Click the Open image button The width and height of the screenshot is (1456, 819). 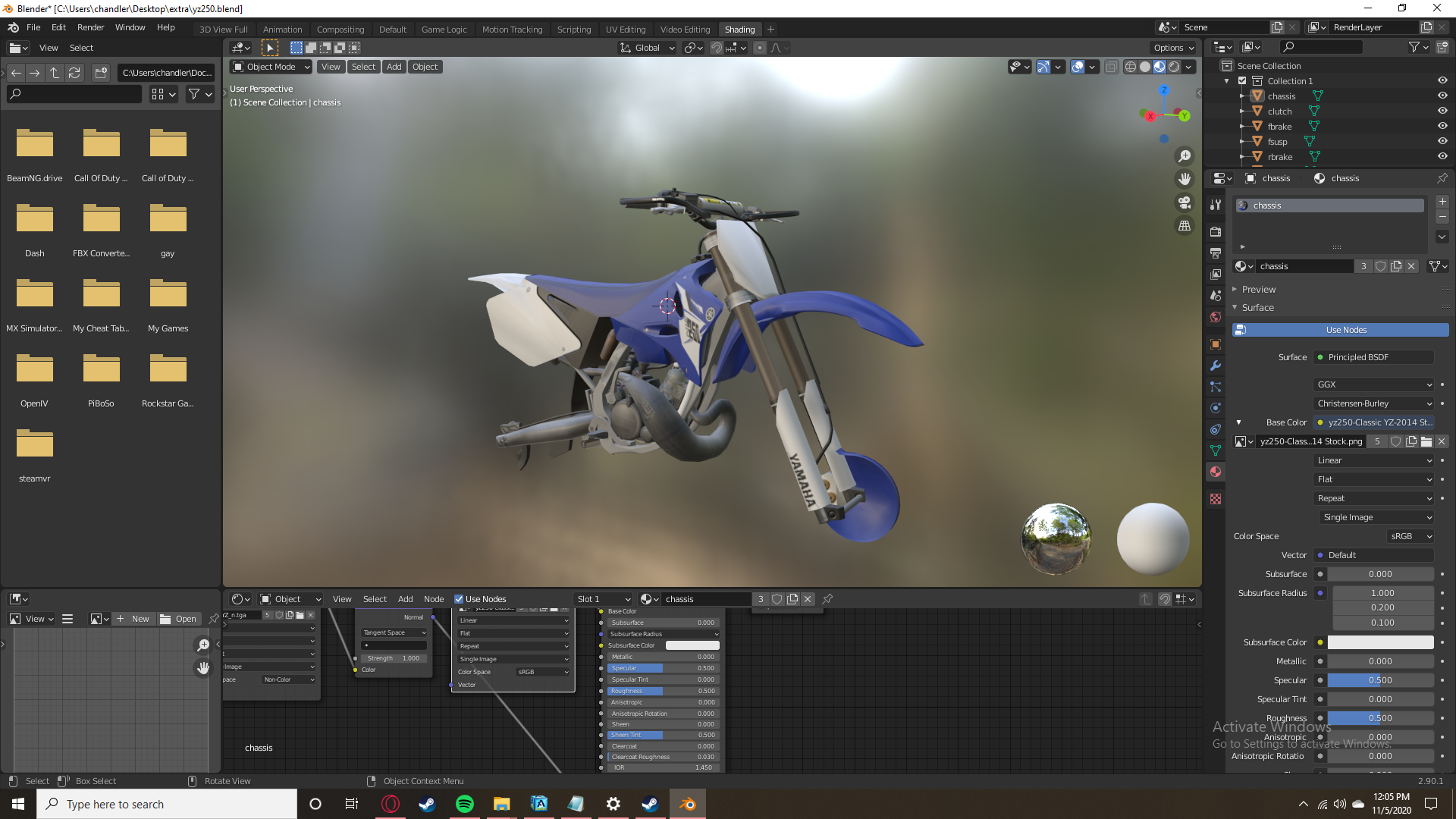(179, 619)
